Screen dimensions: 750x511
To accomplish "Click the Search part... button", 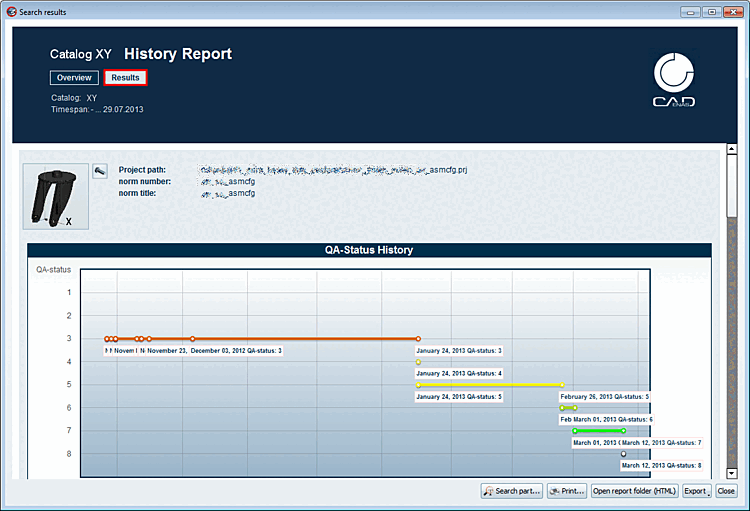I will tap(512, 491).
